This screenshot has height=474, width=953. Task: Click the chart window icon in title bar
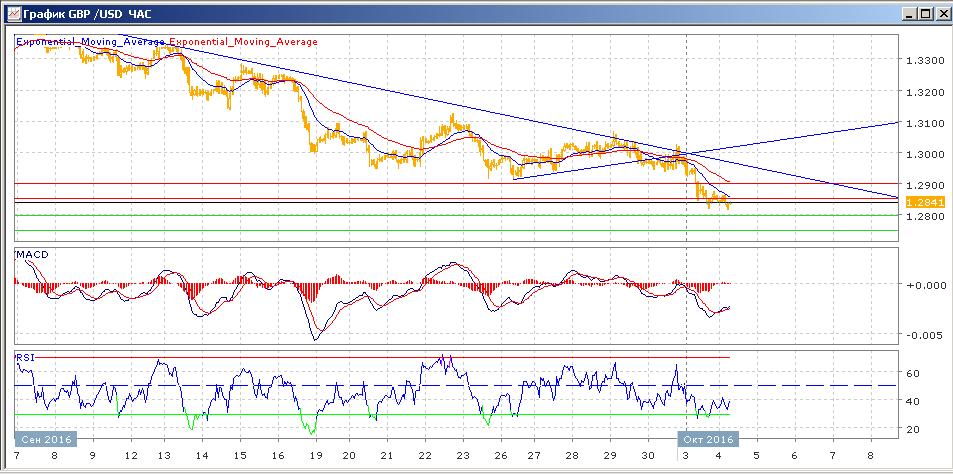13,13
